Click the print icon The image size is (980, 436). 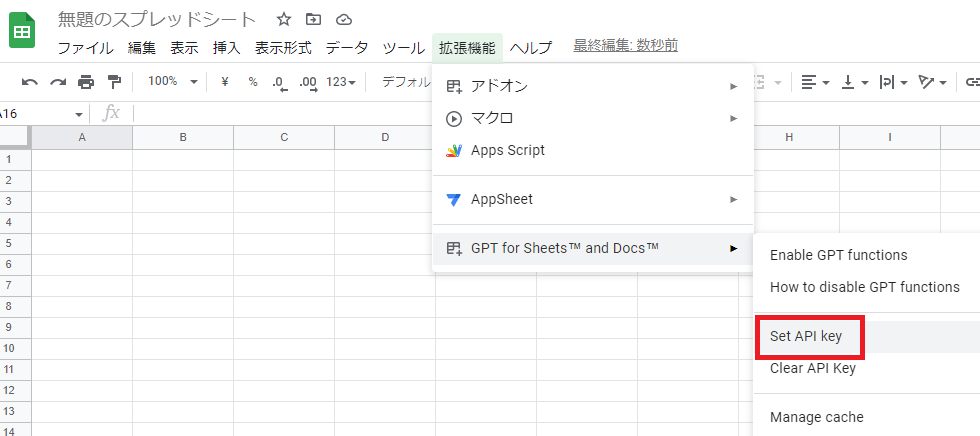tap(86, 82)
